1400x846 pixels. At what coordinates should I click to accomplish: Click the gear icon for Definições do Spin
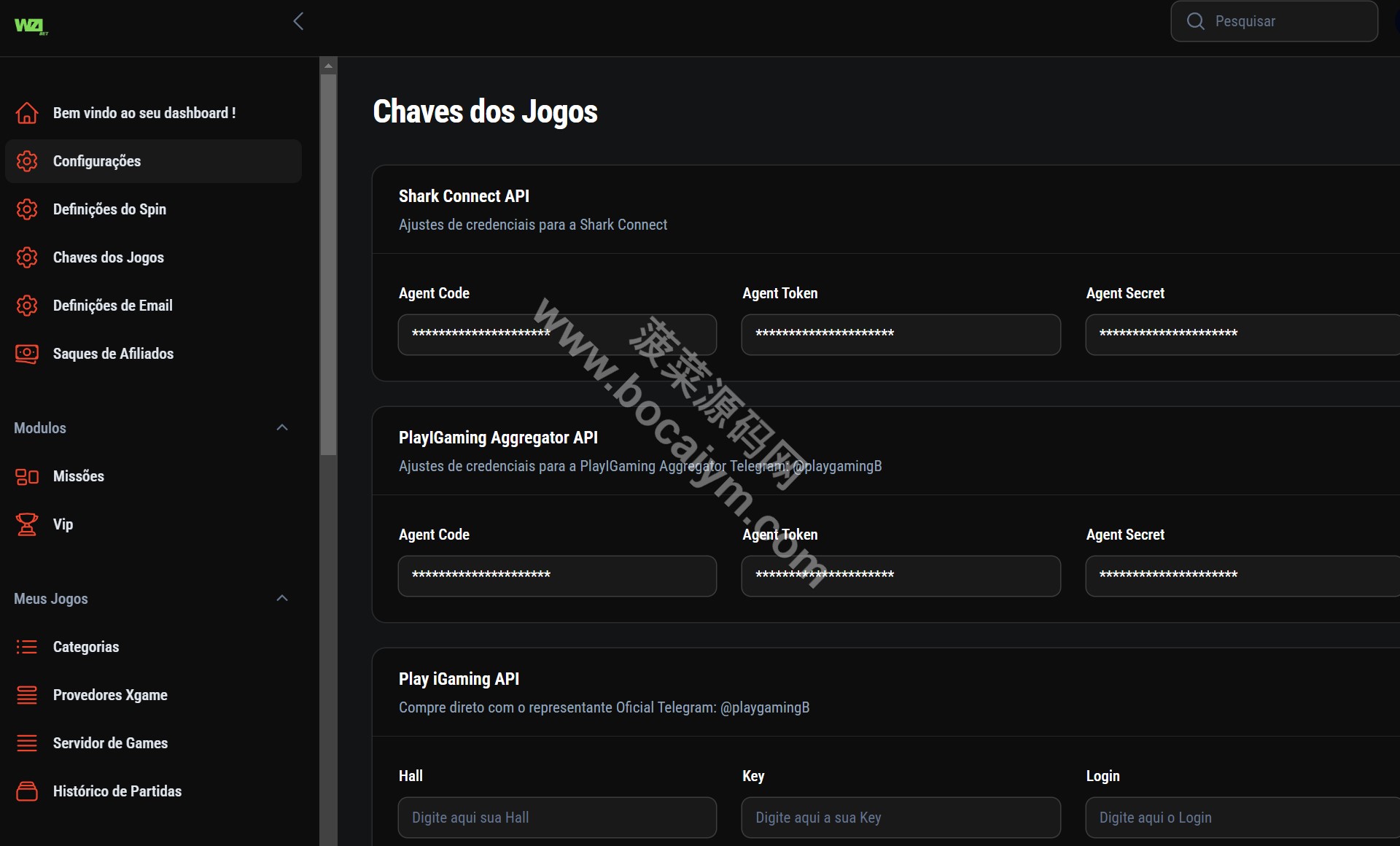pos(27,209)
